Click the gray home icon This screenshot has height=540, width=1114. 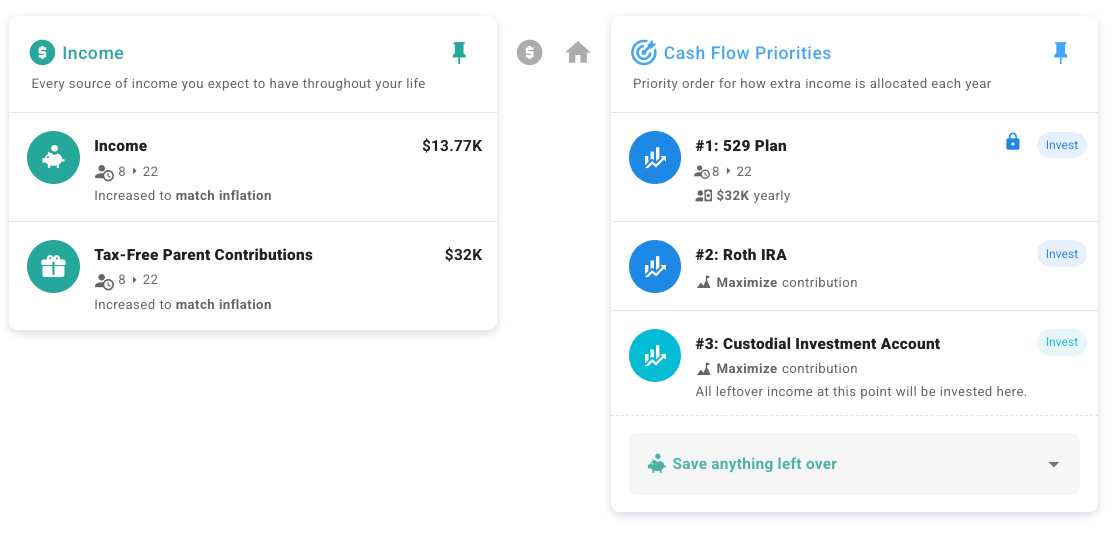click(578, 53)
